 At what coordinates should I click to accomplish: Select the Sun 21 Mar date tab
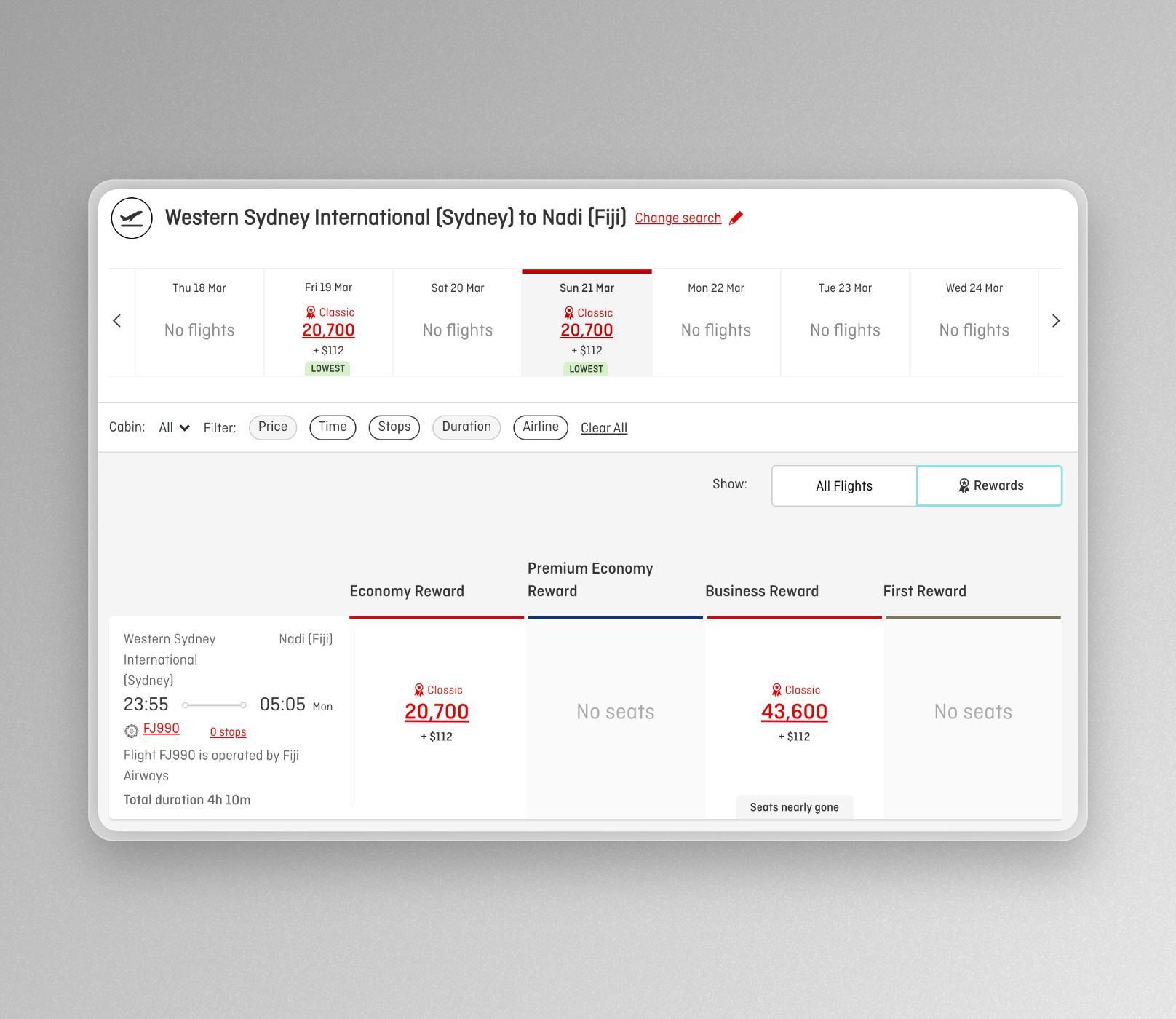pos(587,322)
